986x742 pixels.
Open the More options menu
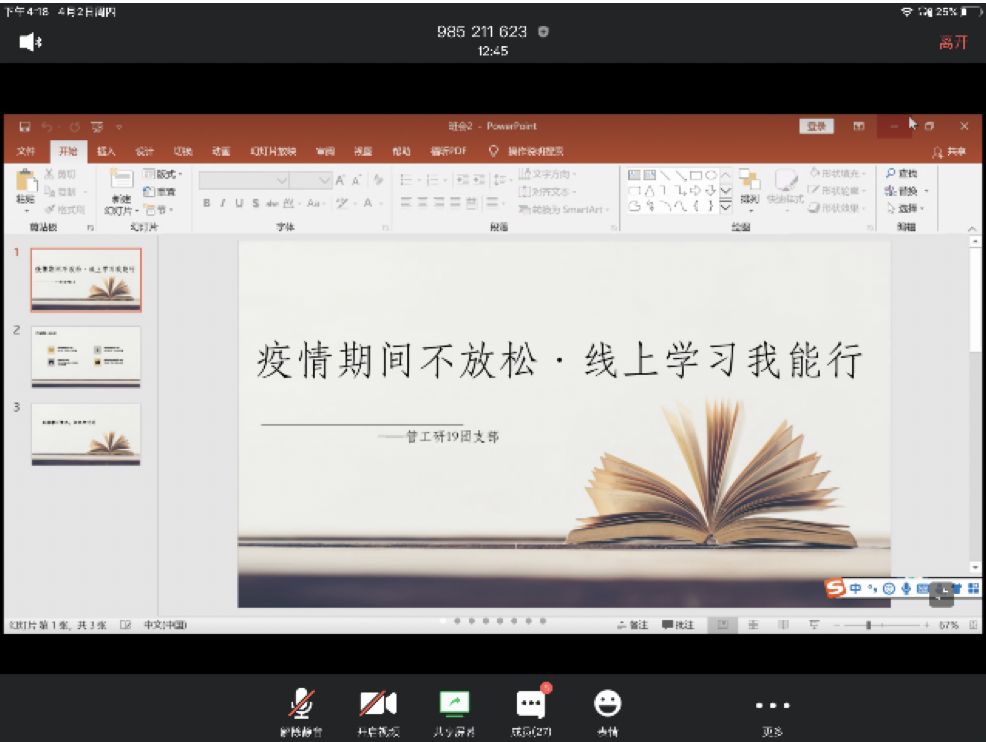tap(772, 706)
